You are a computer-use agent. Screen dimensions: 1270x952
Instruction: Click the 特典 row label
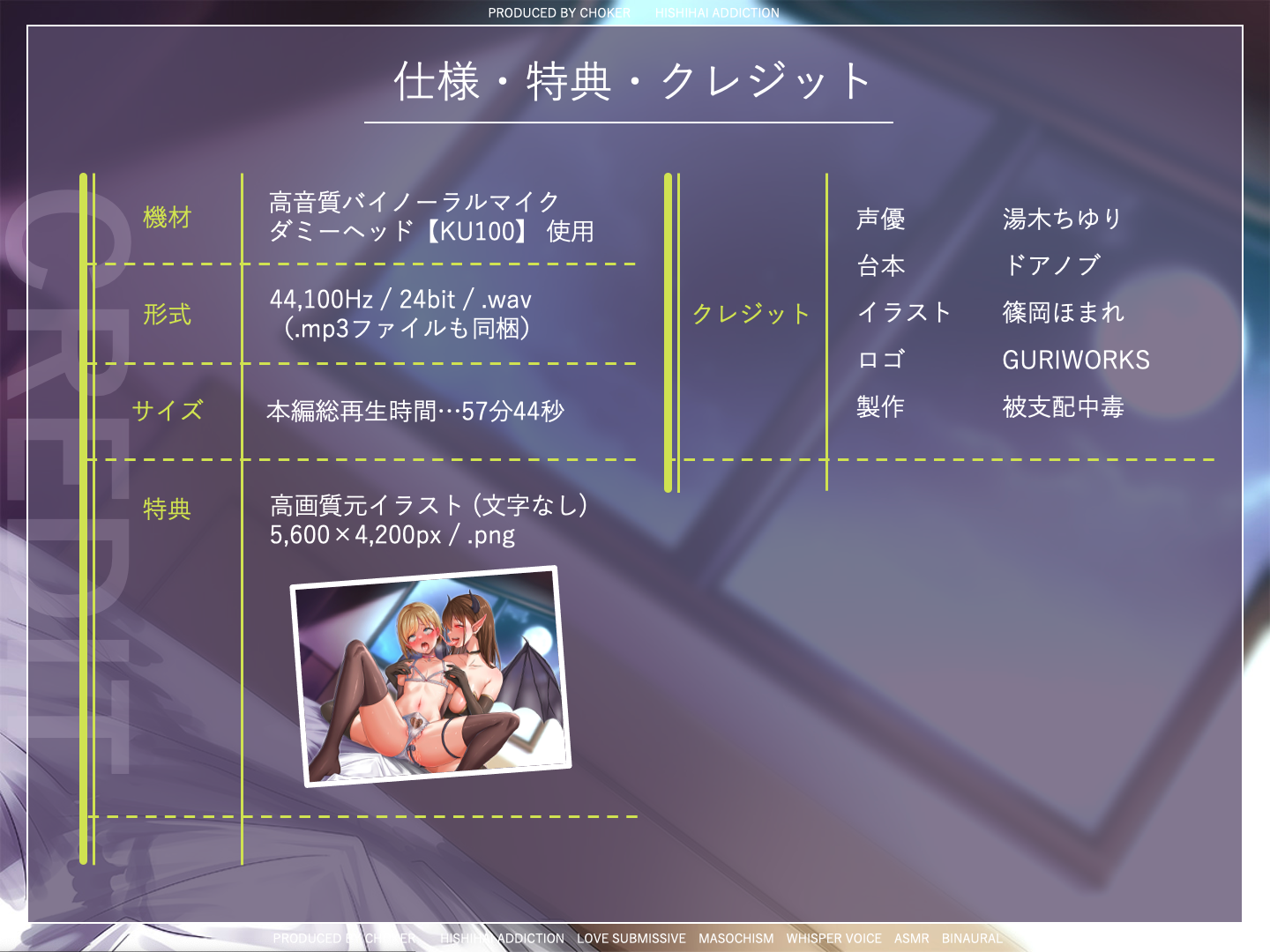click(x=167, y=509)
